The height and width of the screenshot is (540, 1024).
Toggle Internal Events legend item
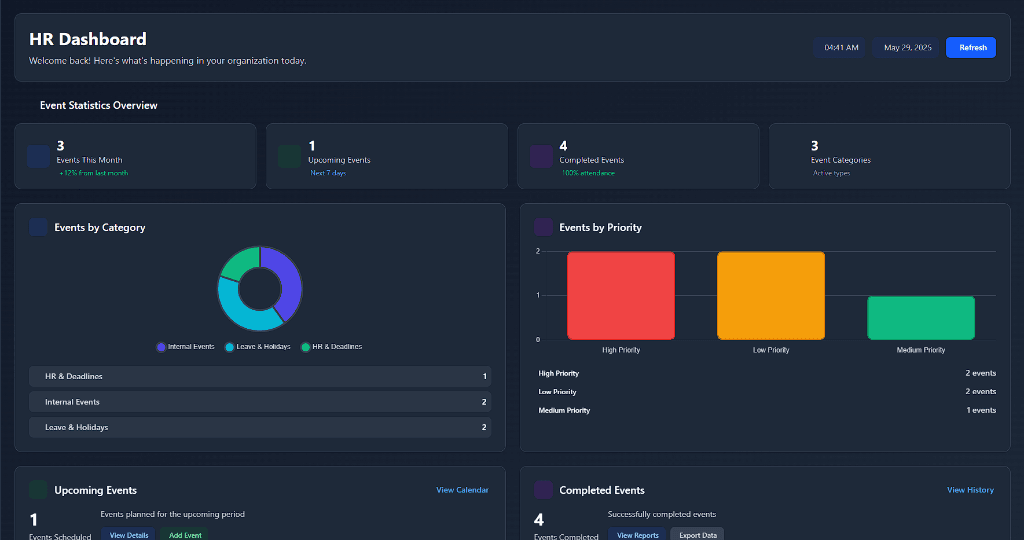(185, 347)
